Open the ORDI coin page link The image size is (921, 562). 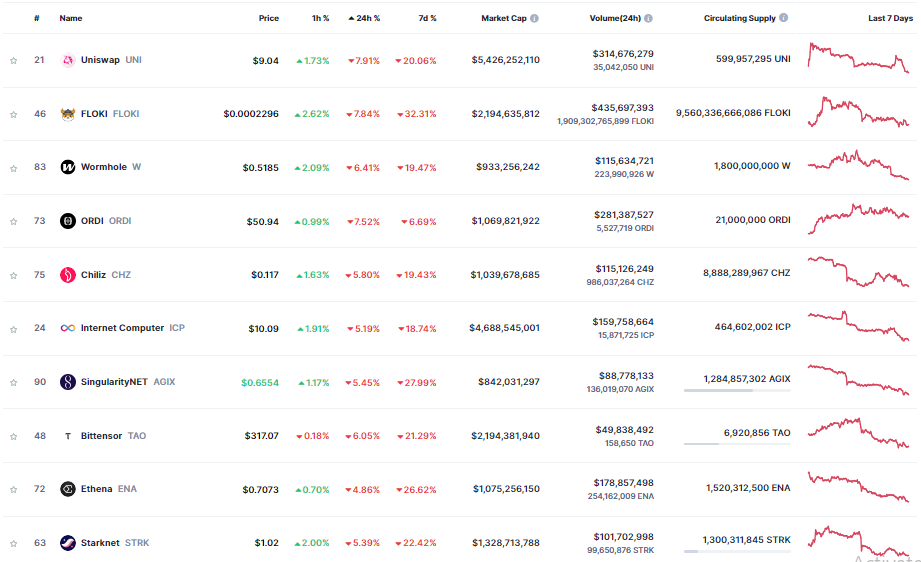point(106,221)
